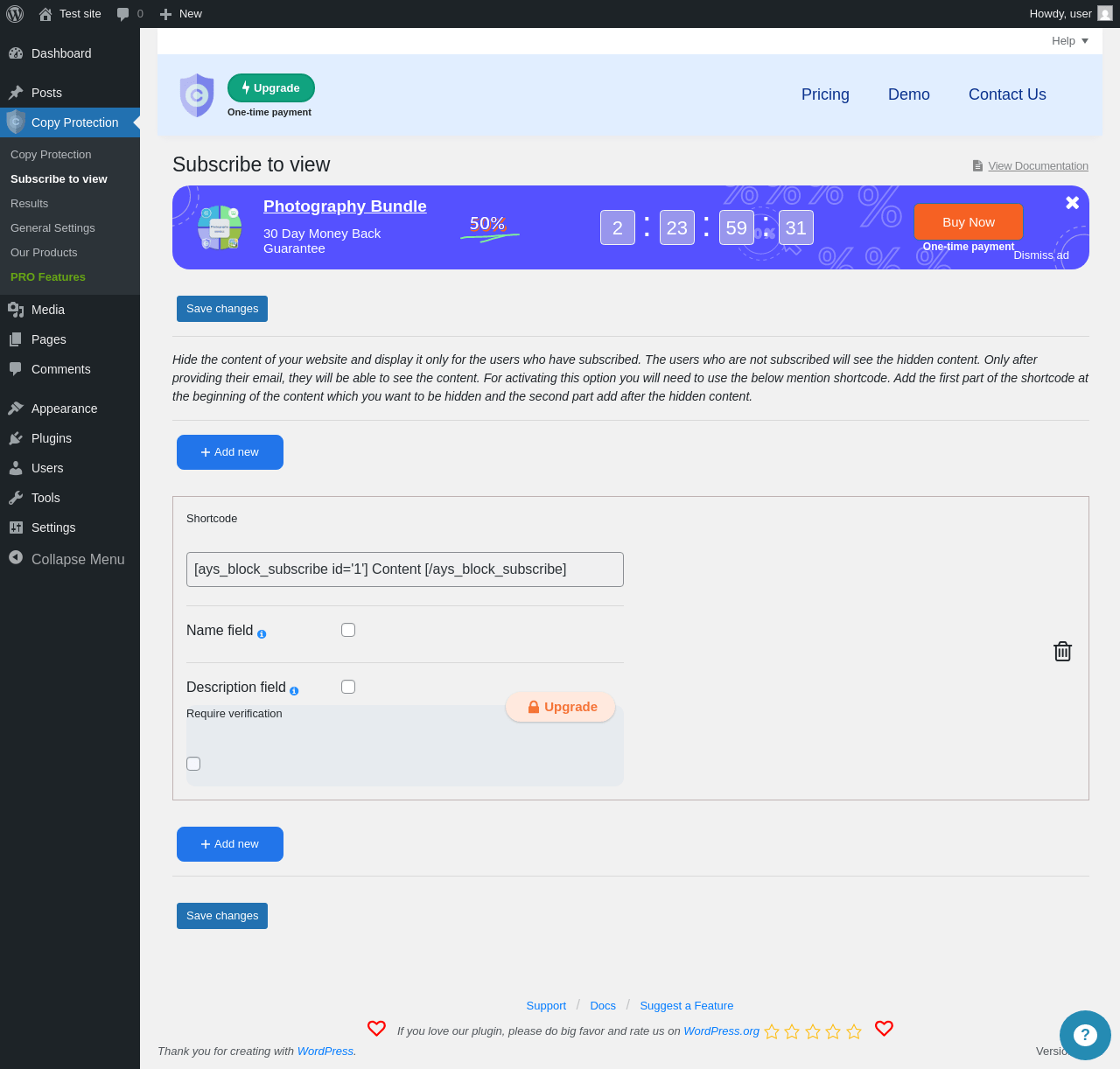Rate the plugin with the fifth star

[854, 1031]
